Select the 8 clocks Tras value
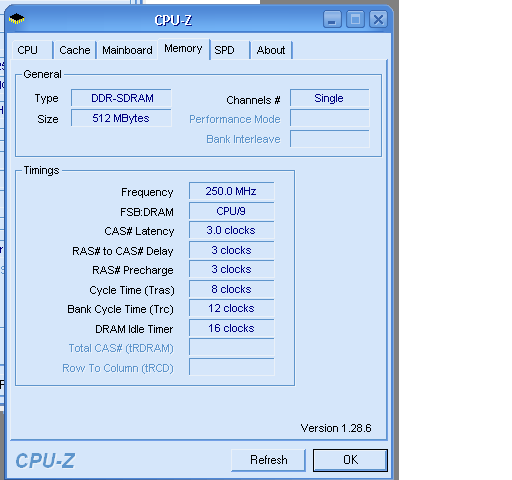Viewport: 512px width, 480px height. (232, 289)
